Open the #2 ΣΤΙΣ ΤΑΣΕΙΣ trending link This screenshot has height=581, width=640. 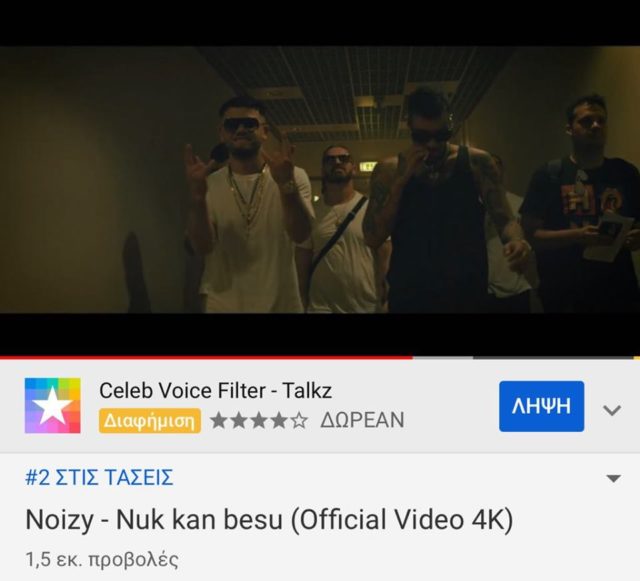click(x=99, y=477)
